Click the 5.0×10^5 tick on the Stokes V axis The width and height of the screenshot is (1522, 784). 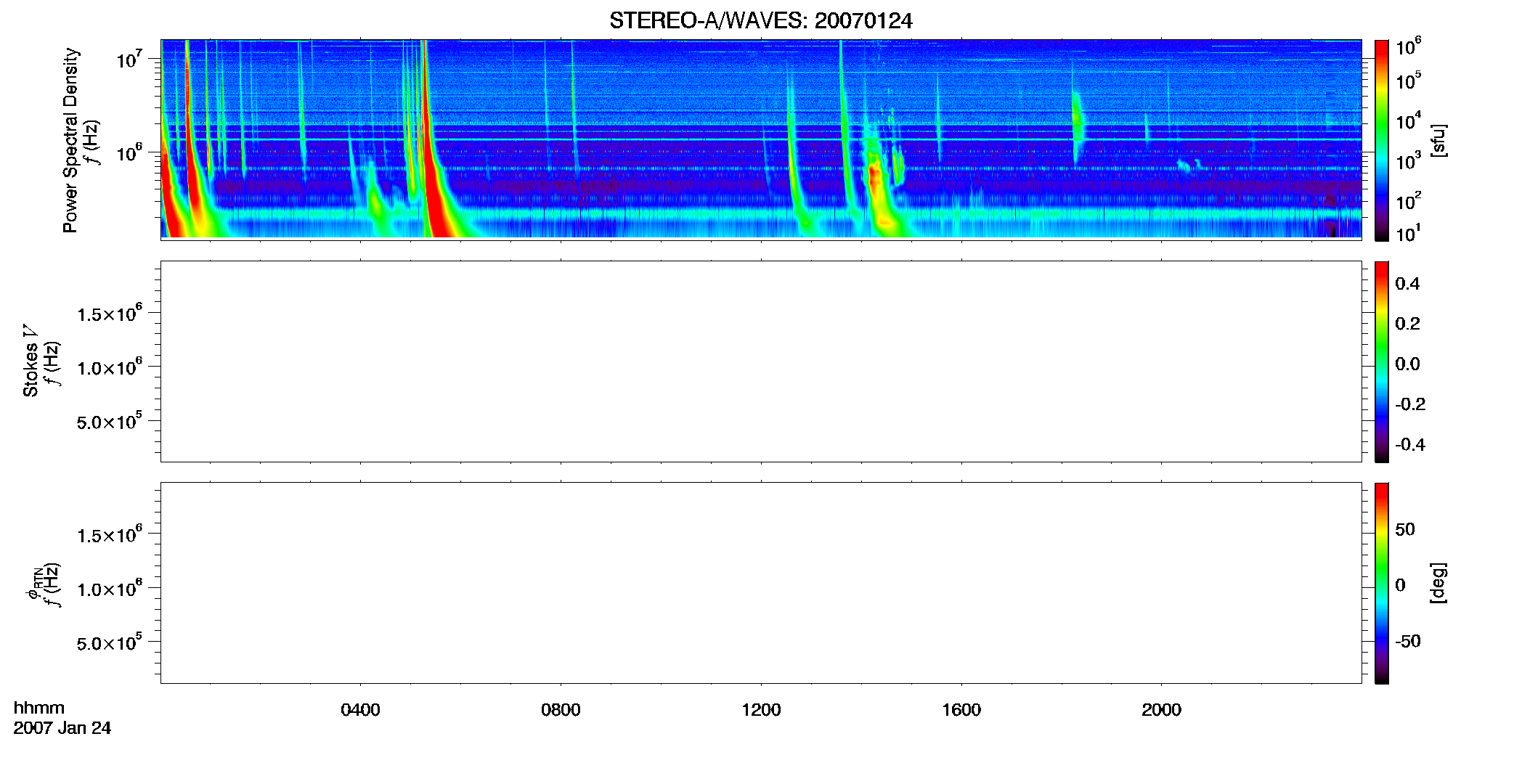(110, 422)
